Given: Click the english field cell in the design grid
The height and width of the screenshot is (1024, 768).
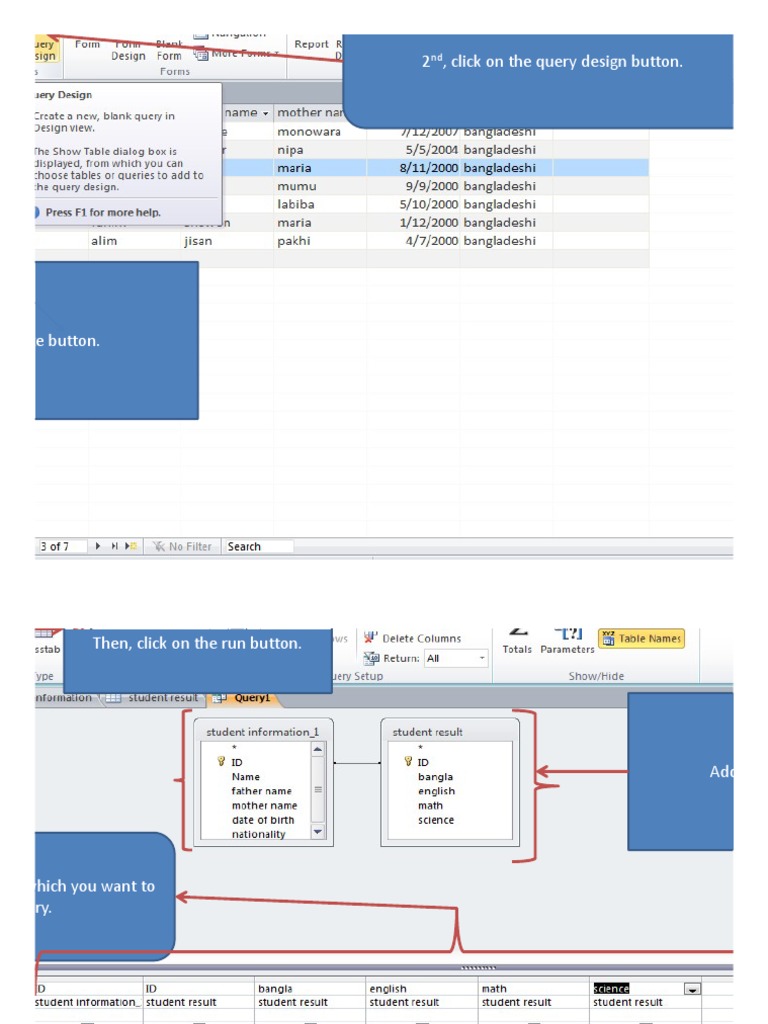Looking at the screenshot, I should [421, 989].
